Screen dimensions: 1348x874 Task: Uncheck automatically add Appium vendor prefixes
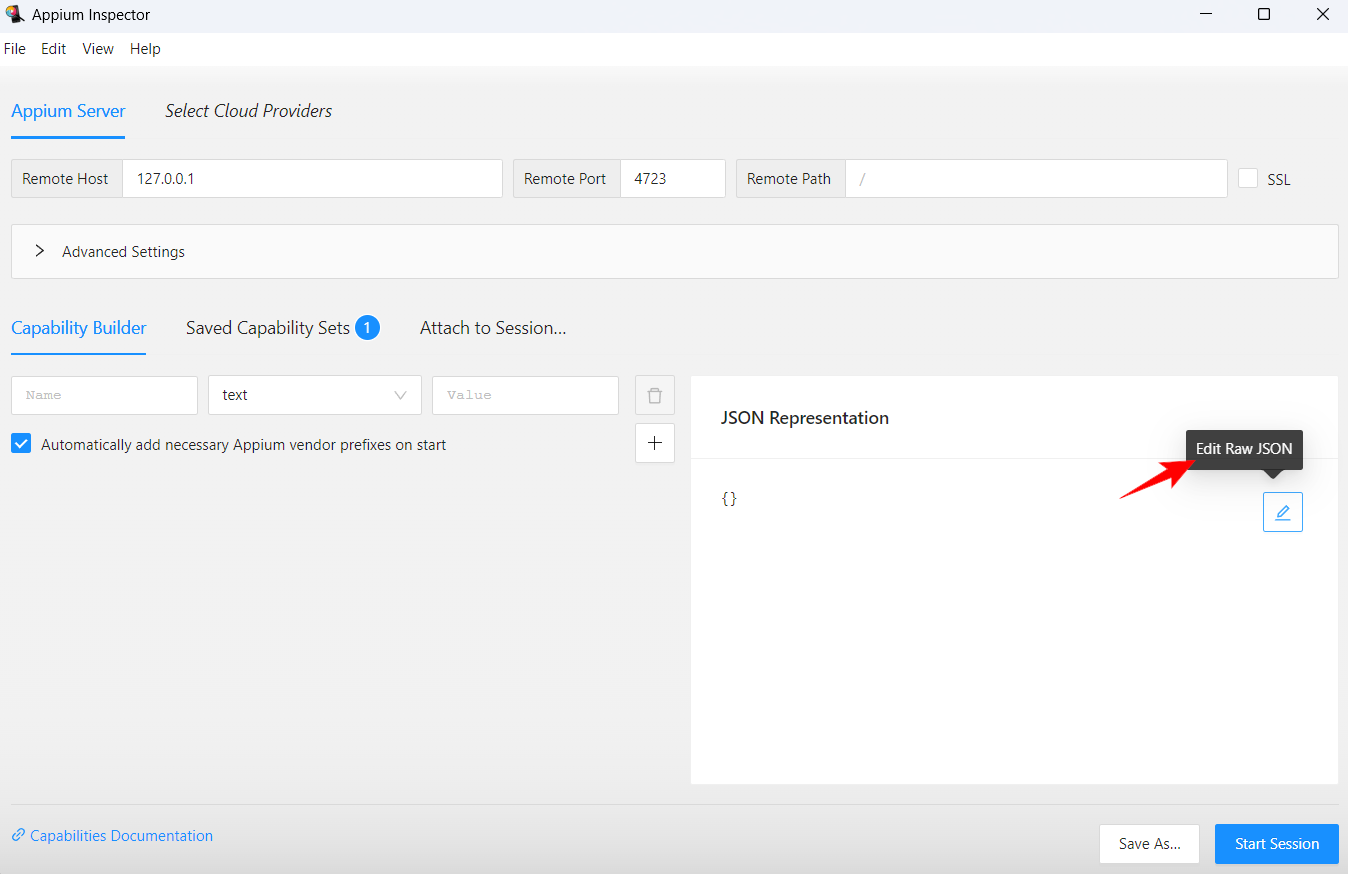tap(21, 444)
